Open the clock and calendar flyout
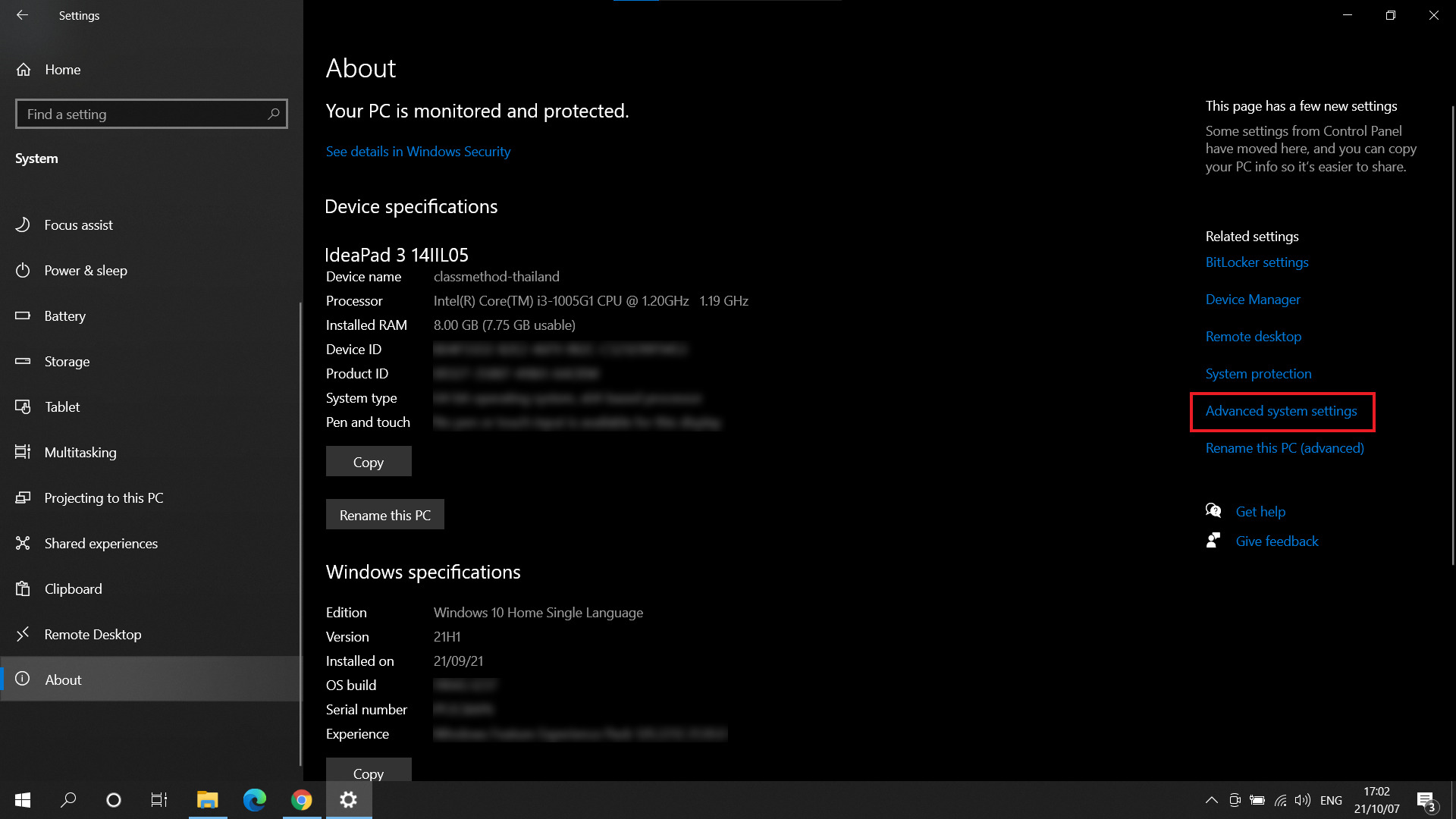Viewport: 1456px width, 819px height. click(1377, 800)
